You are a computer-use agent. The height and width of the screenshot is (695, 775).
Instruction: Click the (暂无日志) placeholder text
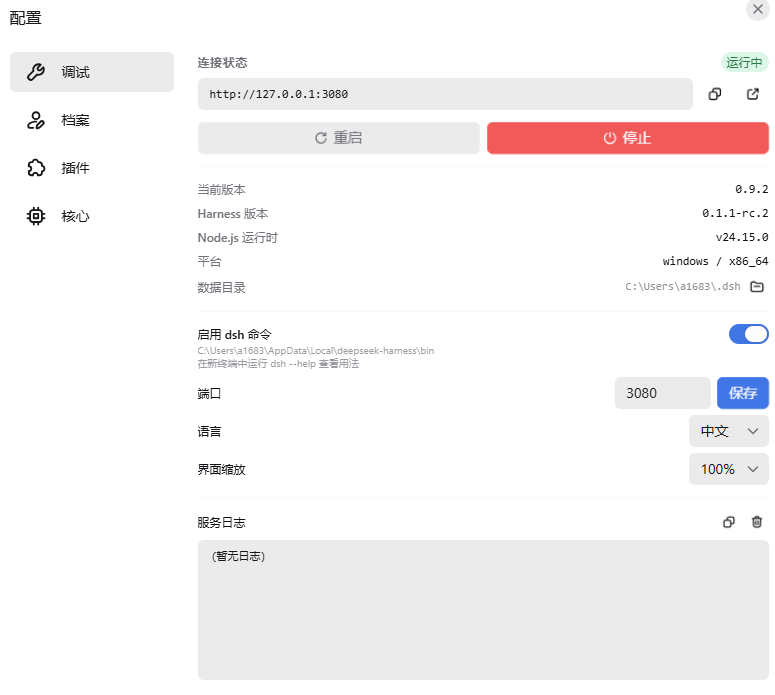tap(238, 557)
